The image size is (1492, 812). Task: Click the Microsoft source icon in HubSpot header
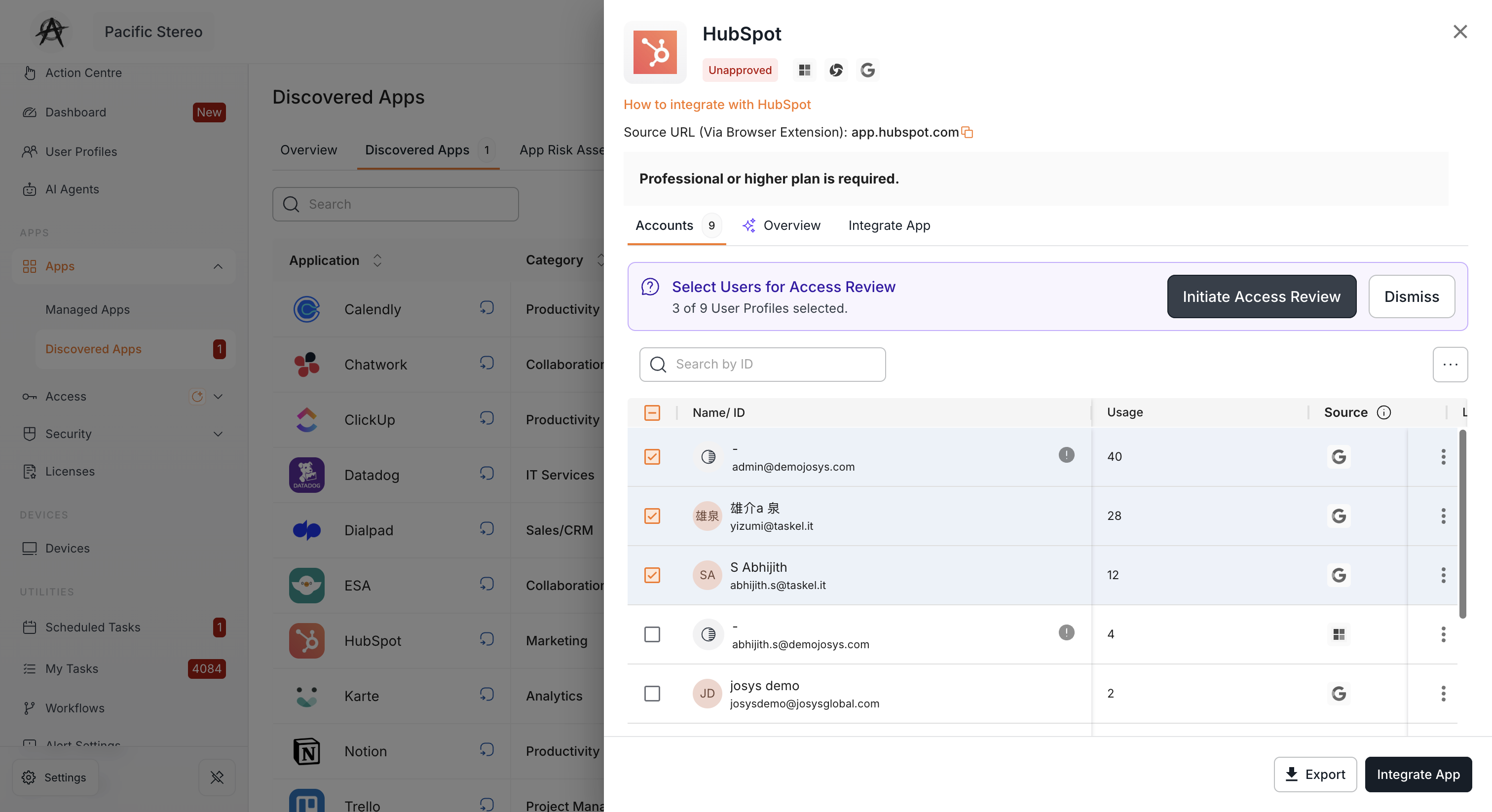(805, 70)
